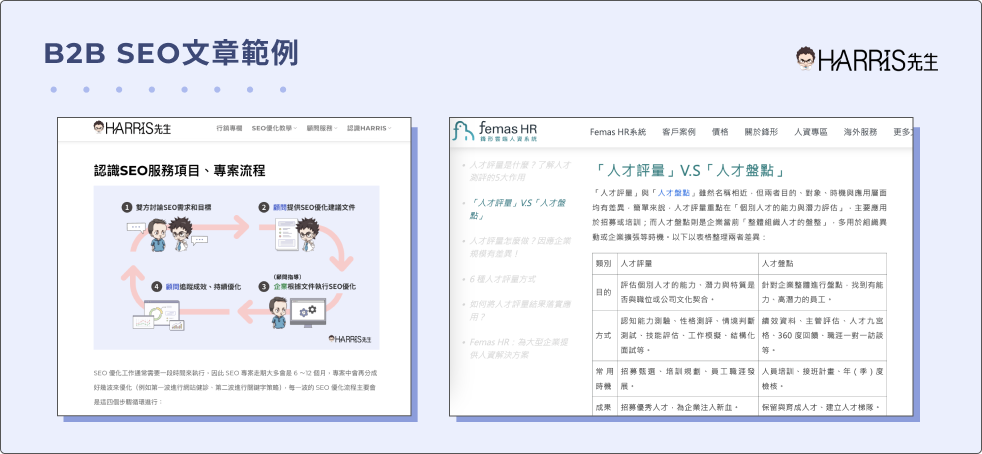The image size is (982, 454).
Task: Click the 常用時機 row label in table
Action: (604, 378)
